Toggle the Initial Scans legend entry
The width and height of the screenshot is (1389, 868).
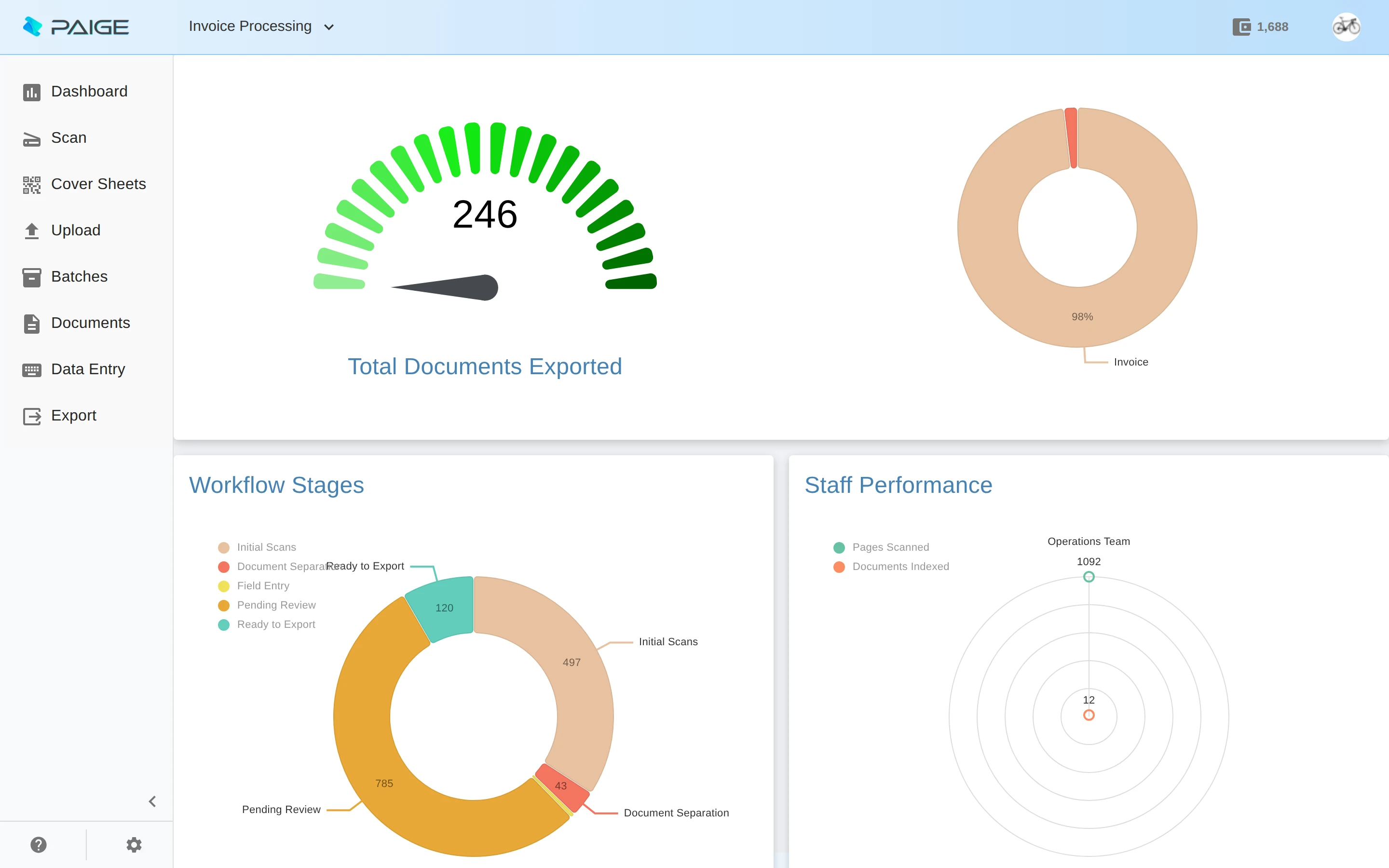(x=257, y=547)
